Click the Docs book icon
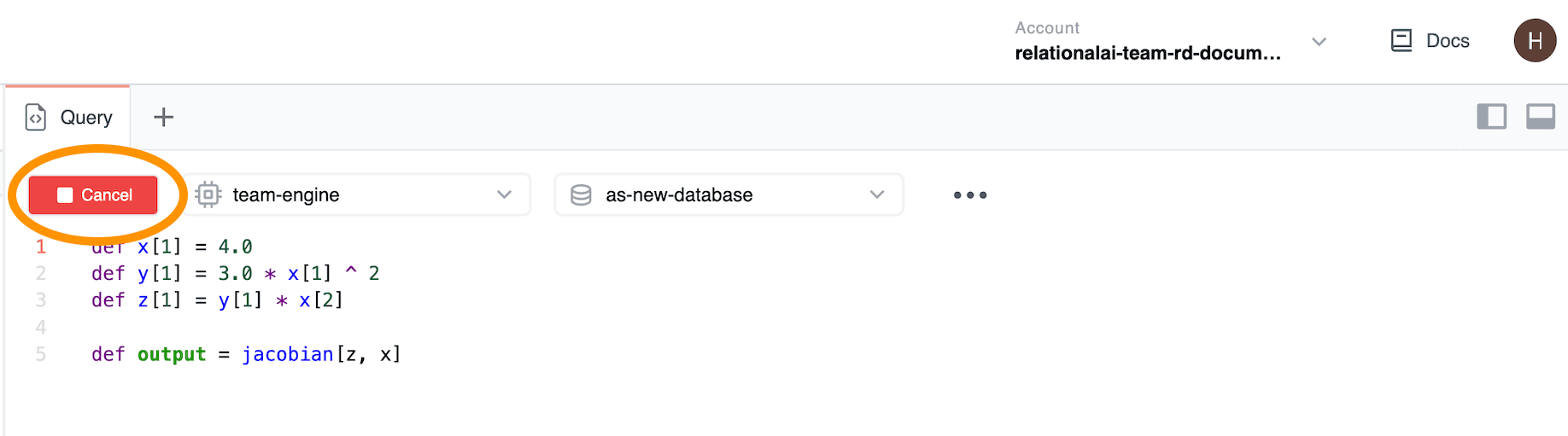Image resolution: width=1568 pixels, height=436 pixels. [x=1401, y=41]
